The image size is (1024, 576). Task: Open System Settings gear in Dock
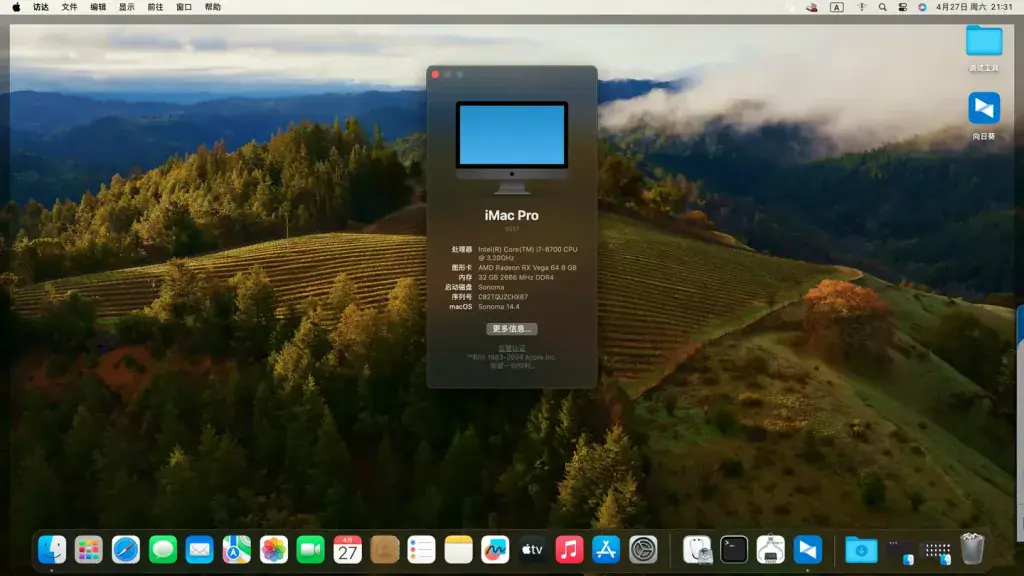point(643,550)
